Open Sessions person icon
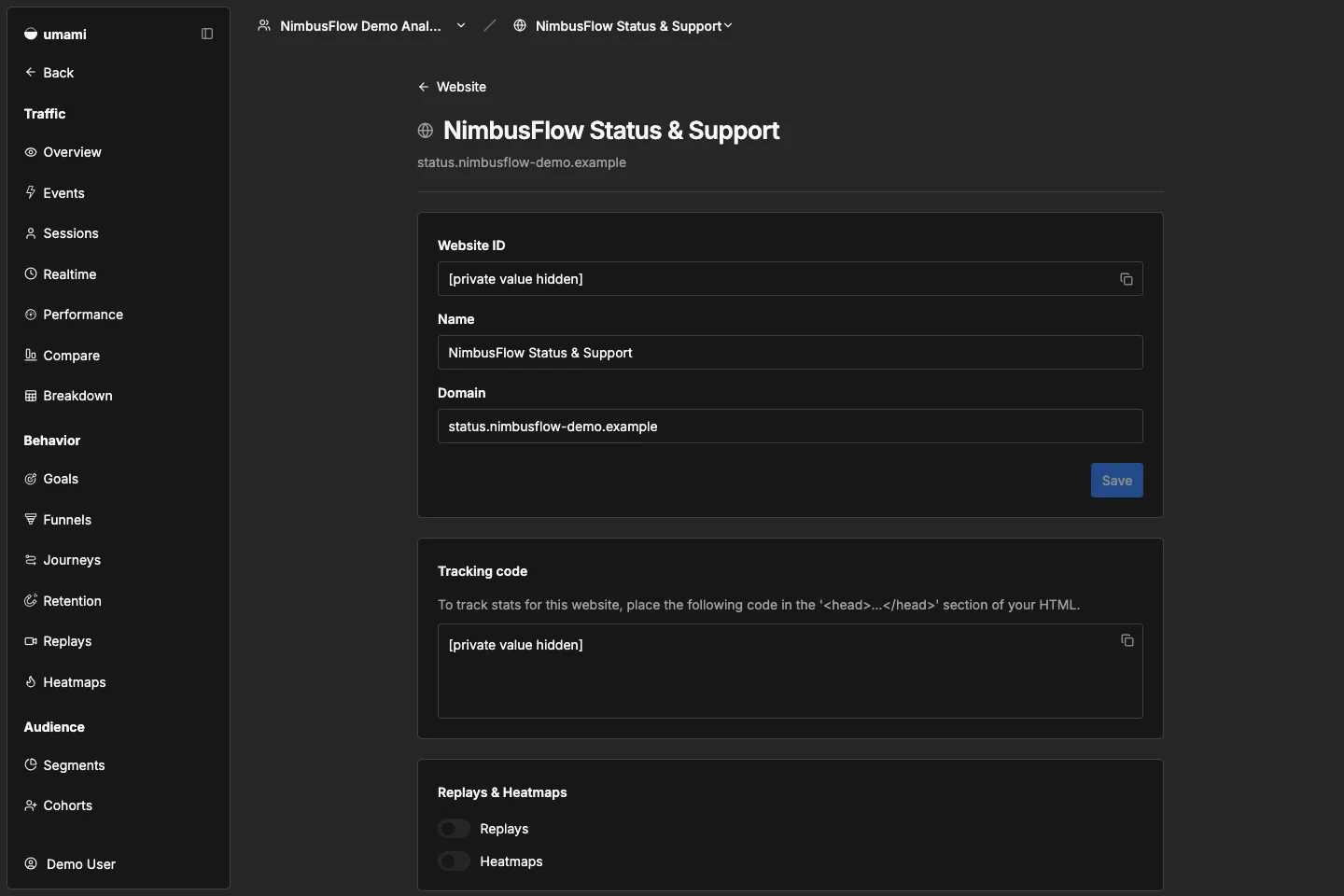Image resolution: width=1344 pixels, height=896 pixels. point(31,233)
